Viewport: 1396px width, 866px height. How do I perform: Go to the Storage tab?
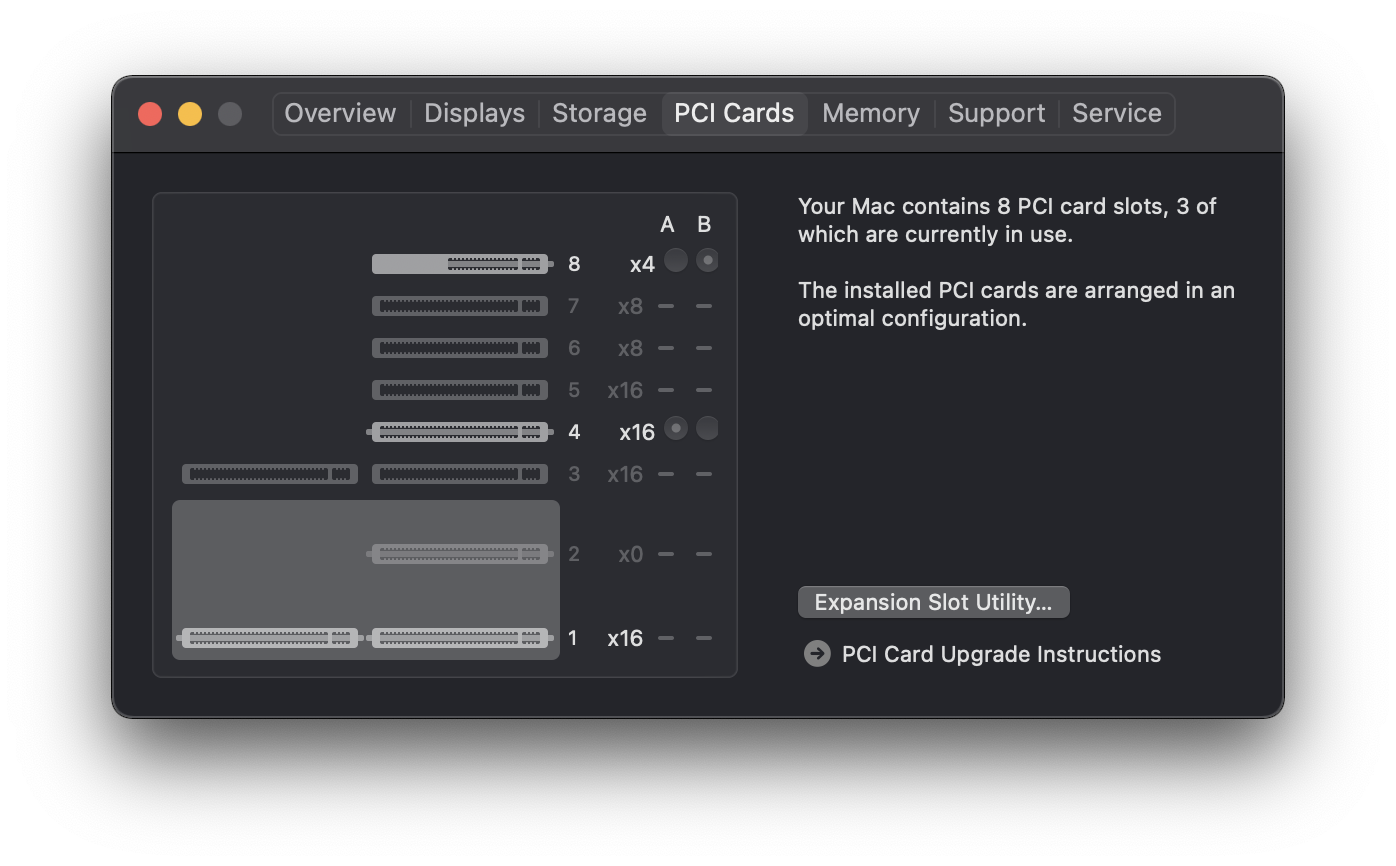click(599, 113)
